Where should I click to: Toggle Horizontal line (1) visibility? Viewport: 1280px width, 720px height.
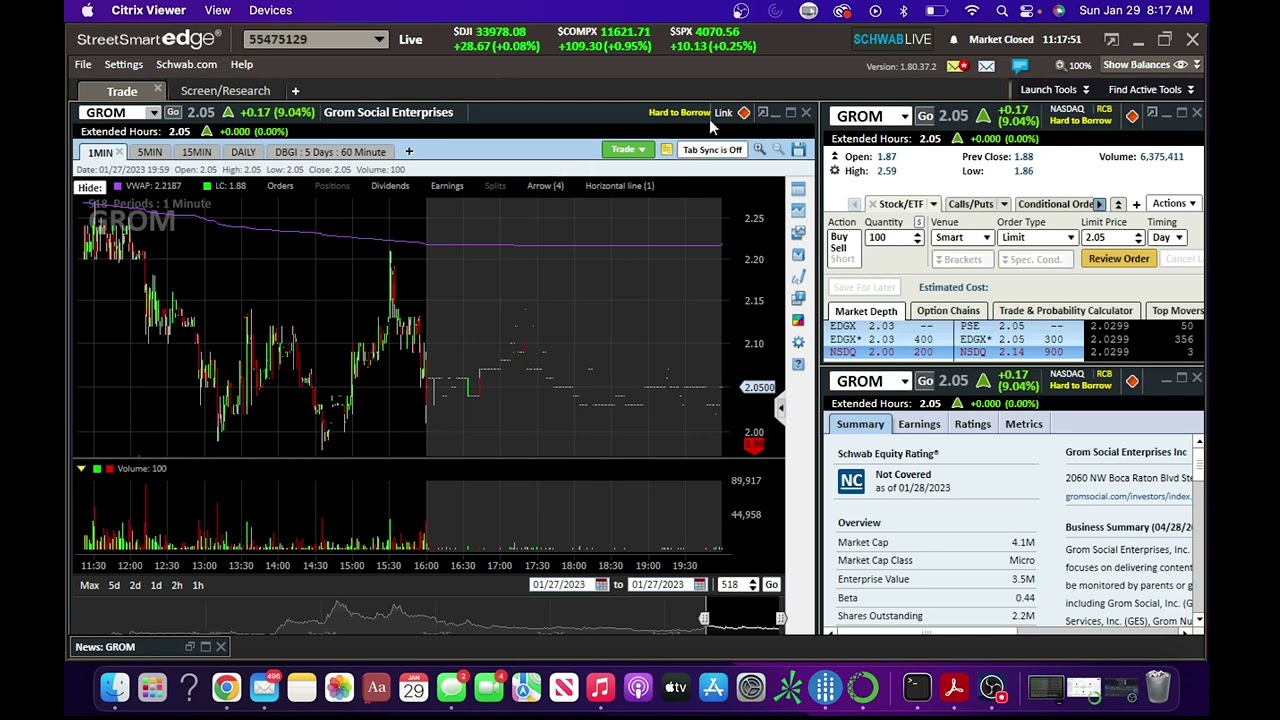[619, 186]
